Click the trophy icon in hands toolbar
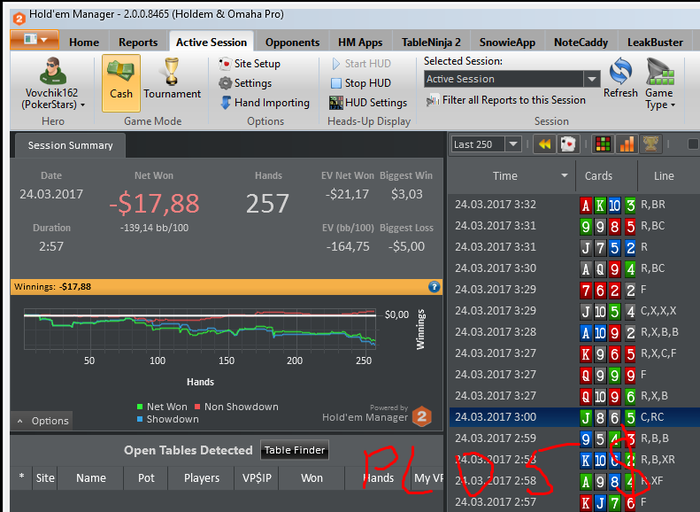The height and width of the screenshot is (512, 700). click(x=650, y=144)
